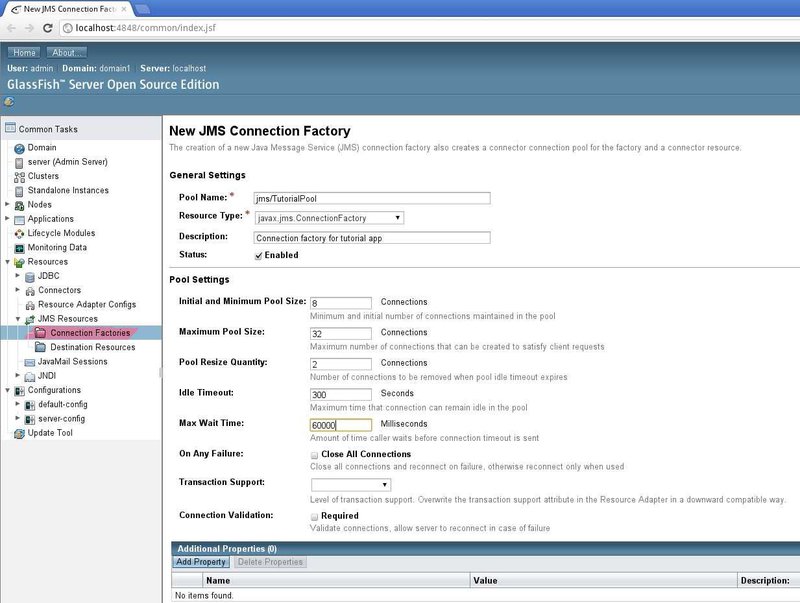Click the browser reload icon
800x603 pixels.
pos(47,28)
